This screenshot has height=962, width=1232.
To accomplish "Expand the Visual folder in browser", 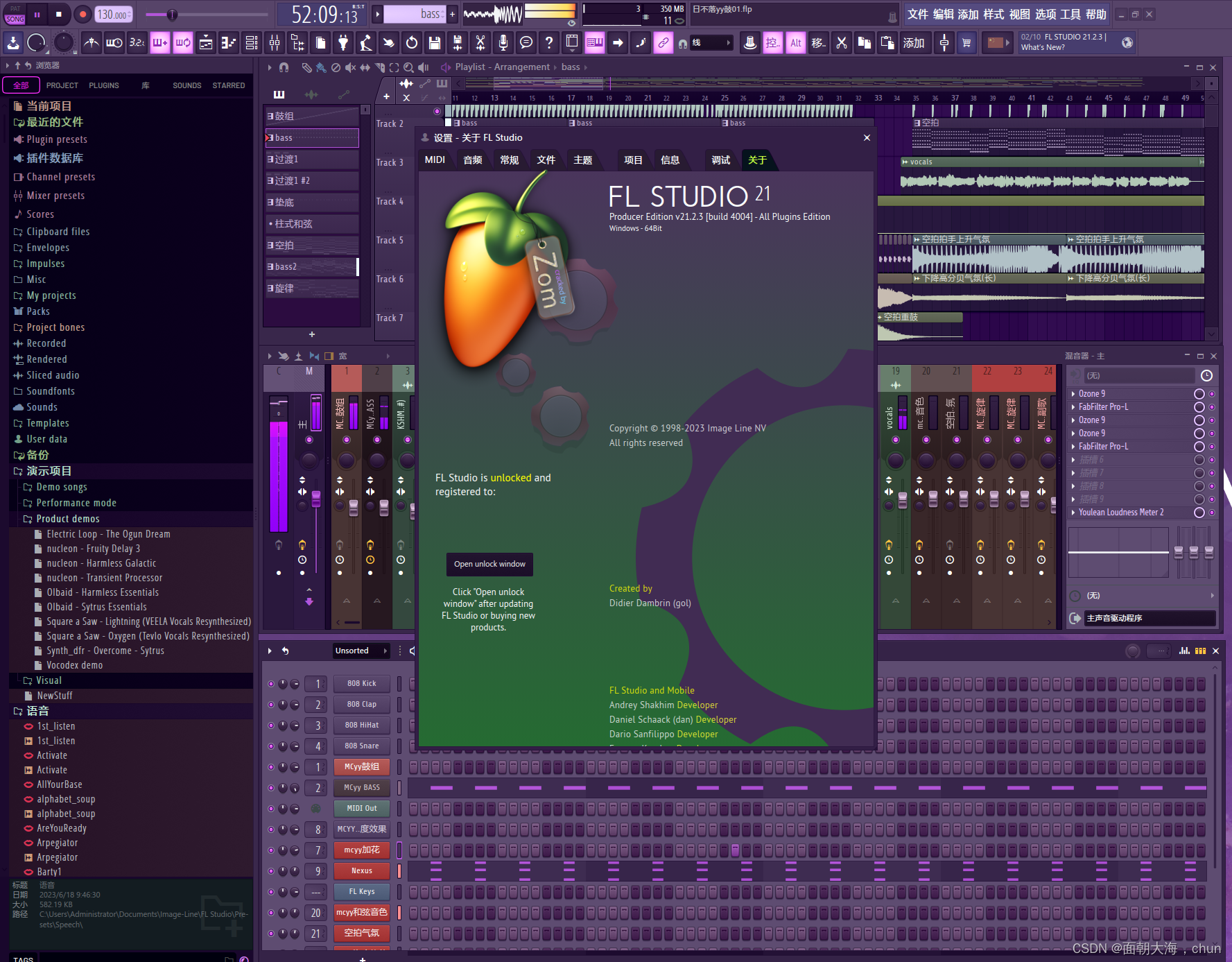I will 42,680.
